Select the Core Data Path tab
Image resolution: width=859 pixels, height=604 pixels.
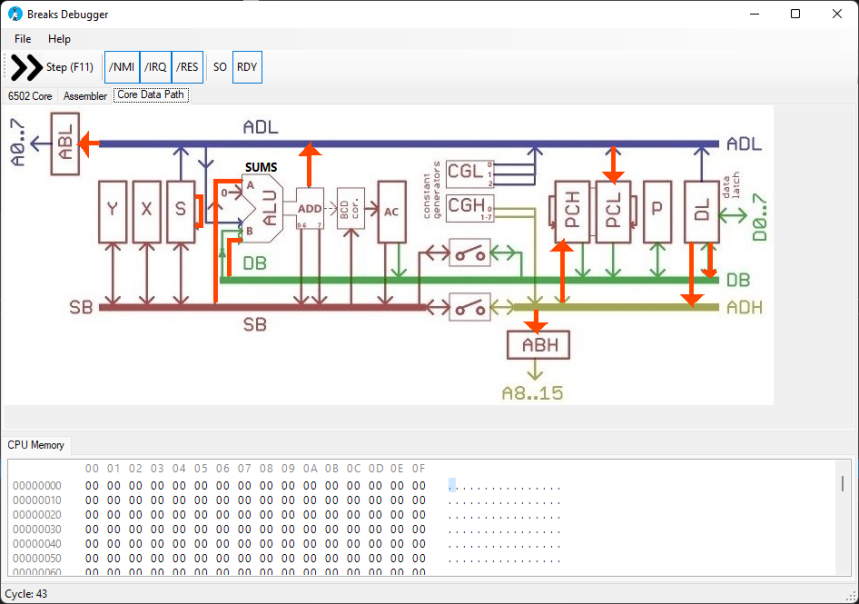point(151,96)
